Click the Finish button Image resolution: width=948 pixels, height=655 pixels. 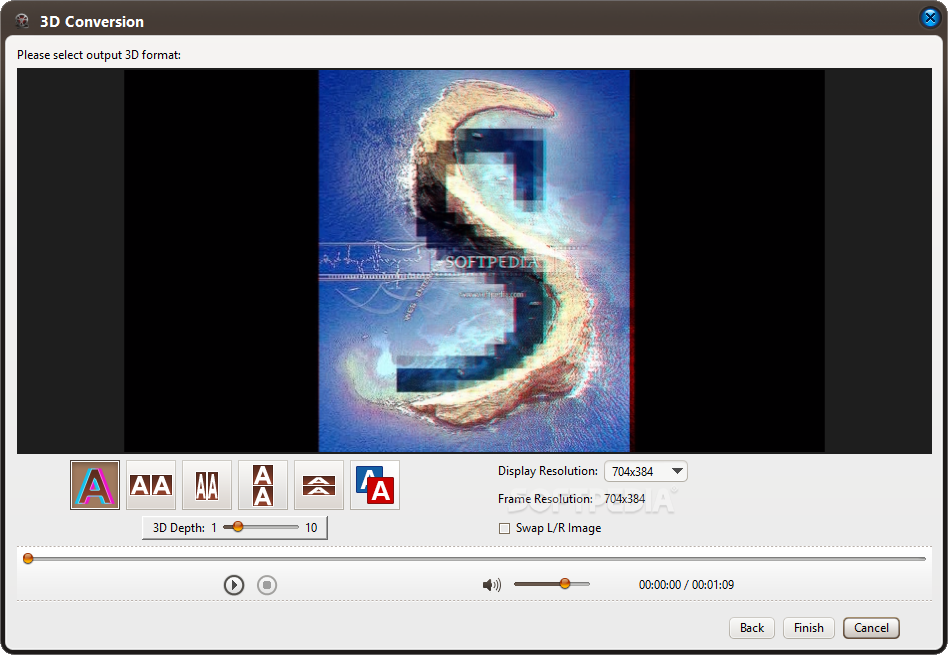click(808, 628)
